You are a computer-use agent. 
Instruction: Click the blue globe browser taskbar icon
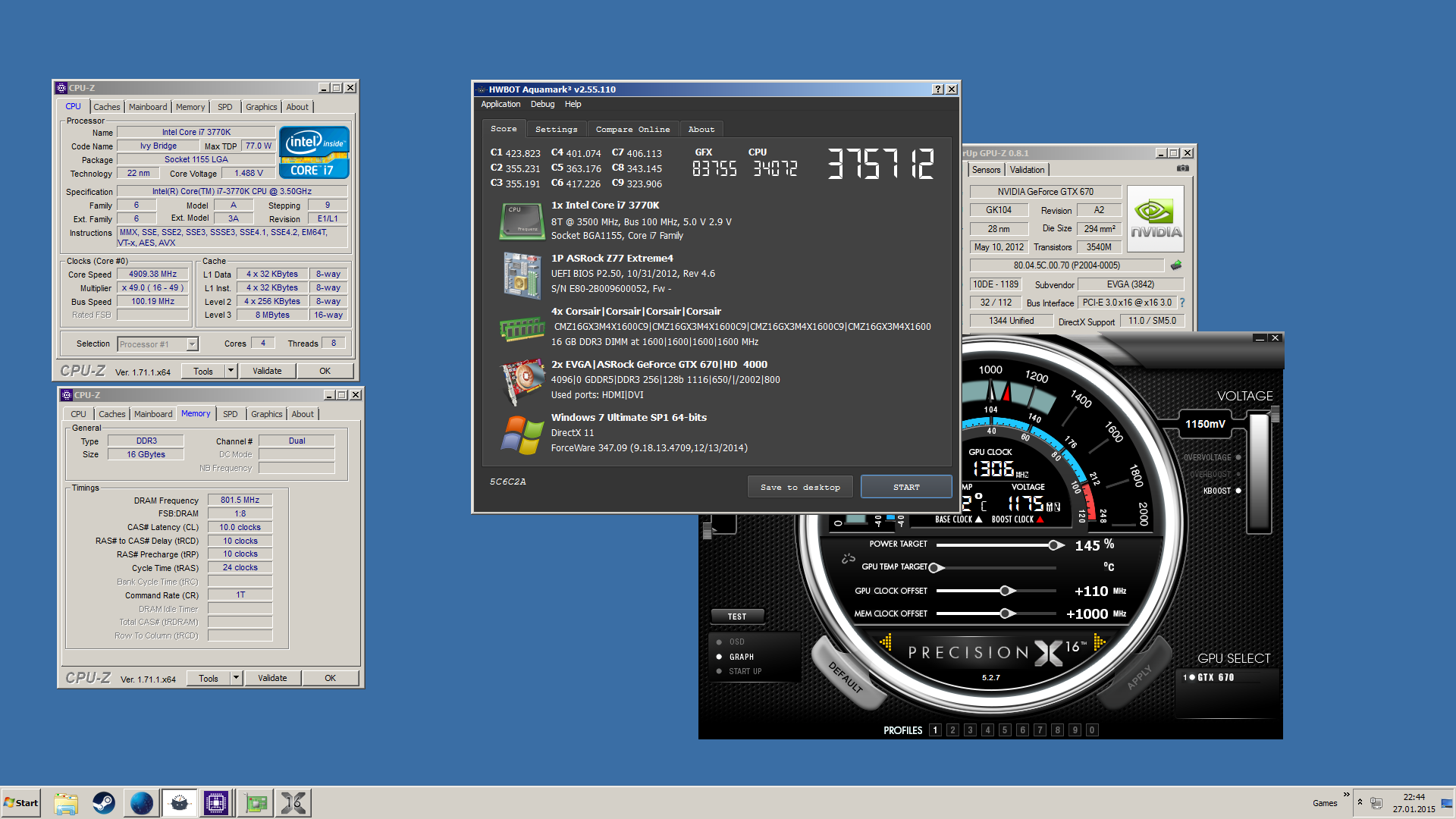142,803
